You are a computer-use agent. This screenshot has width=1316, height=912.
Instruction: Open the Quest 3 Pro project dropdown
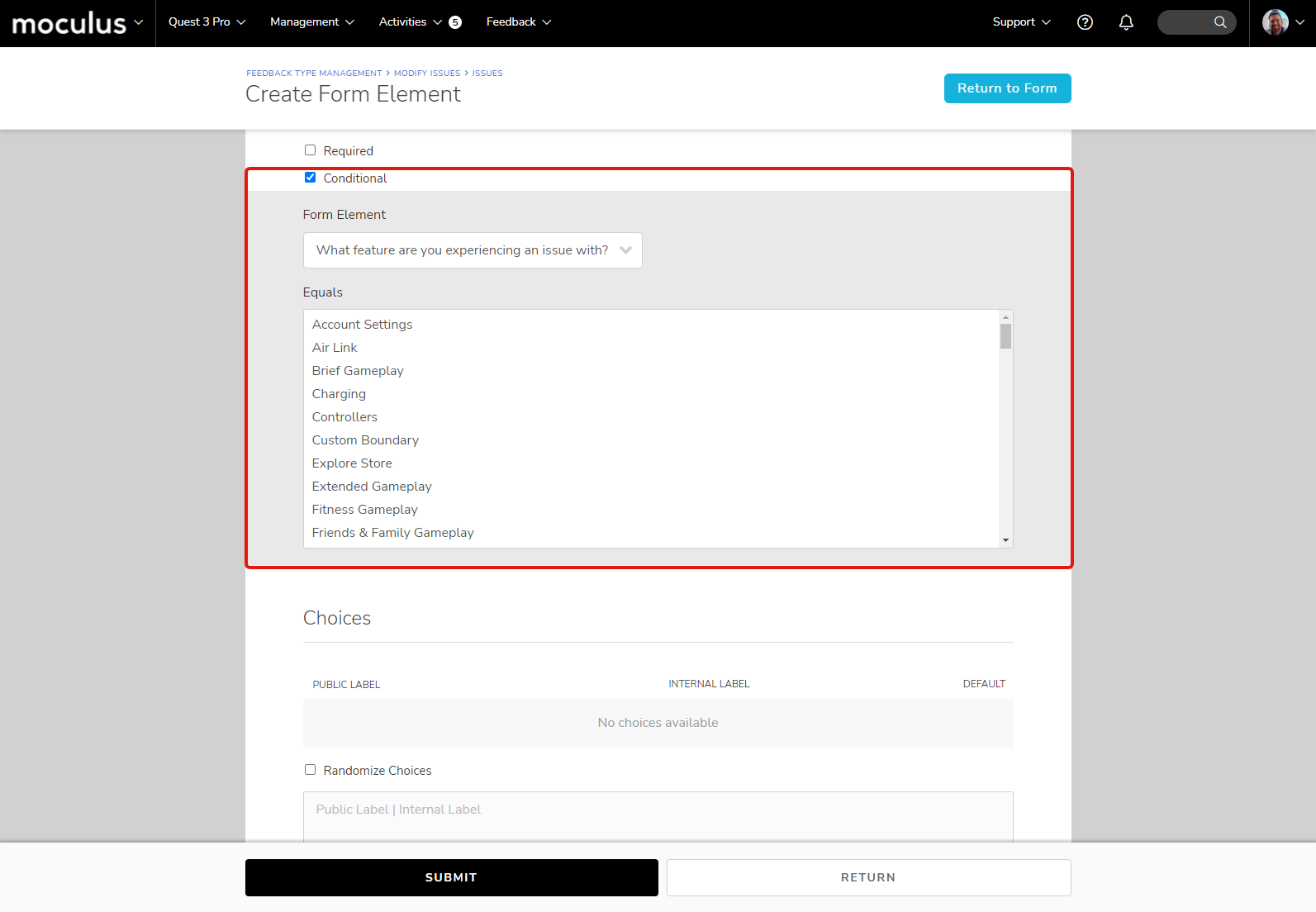[x=207, y=22]
